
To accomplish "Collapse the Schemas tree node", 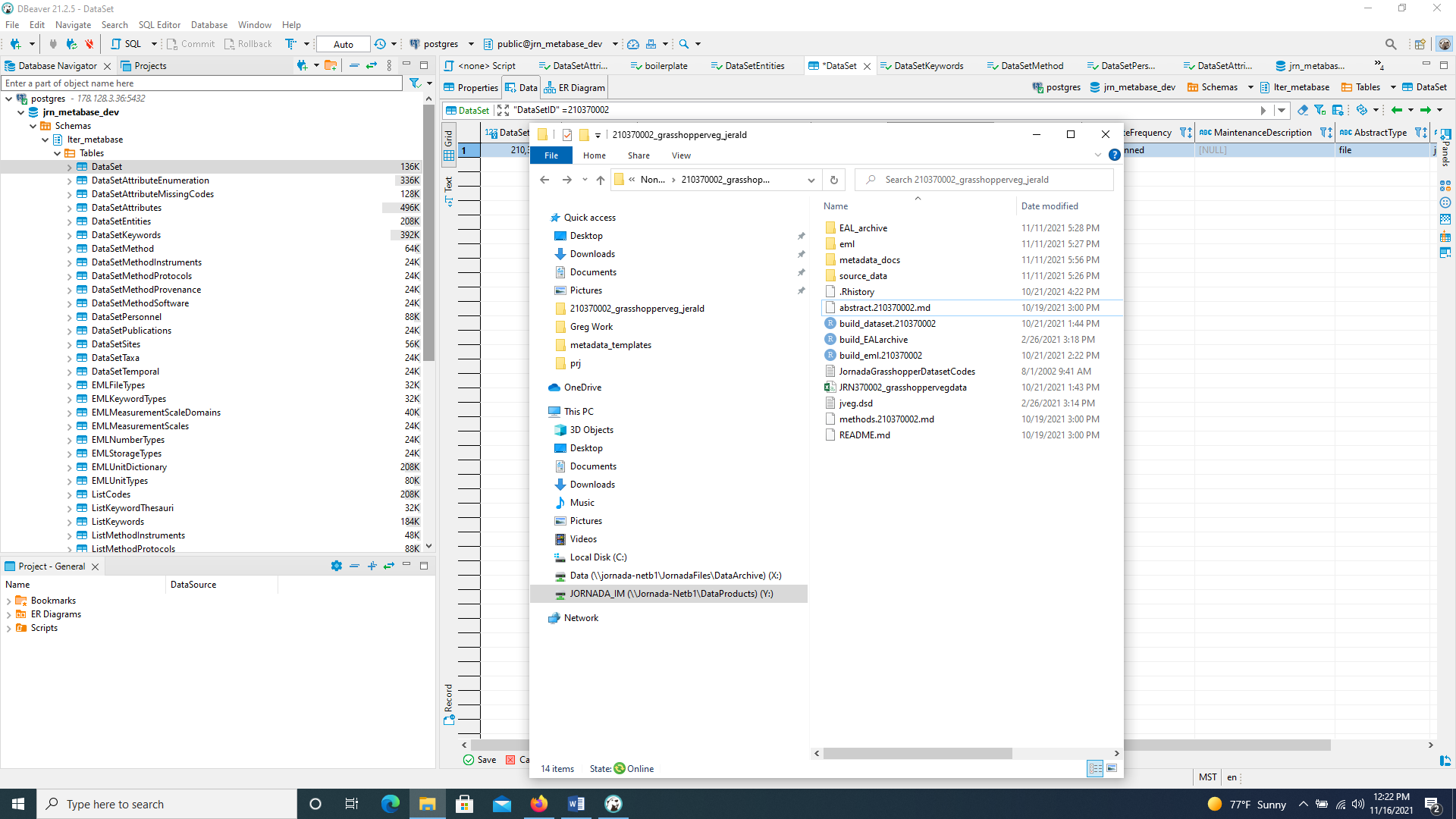I will point(33,126).
